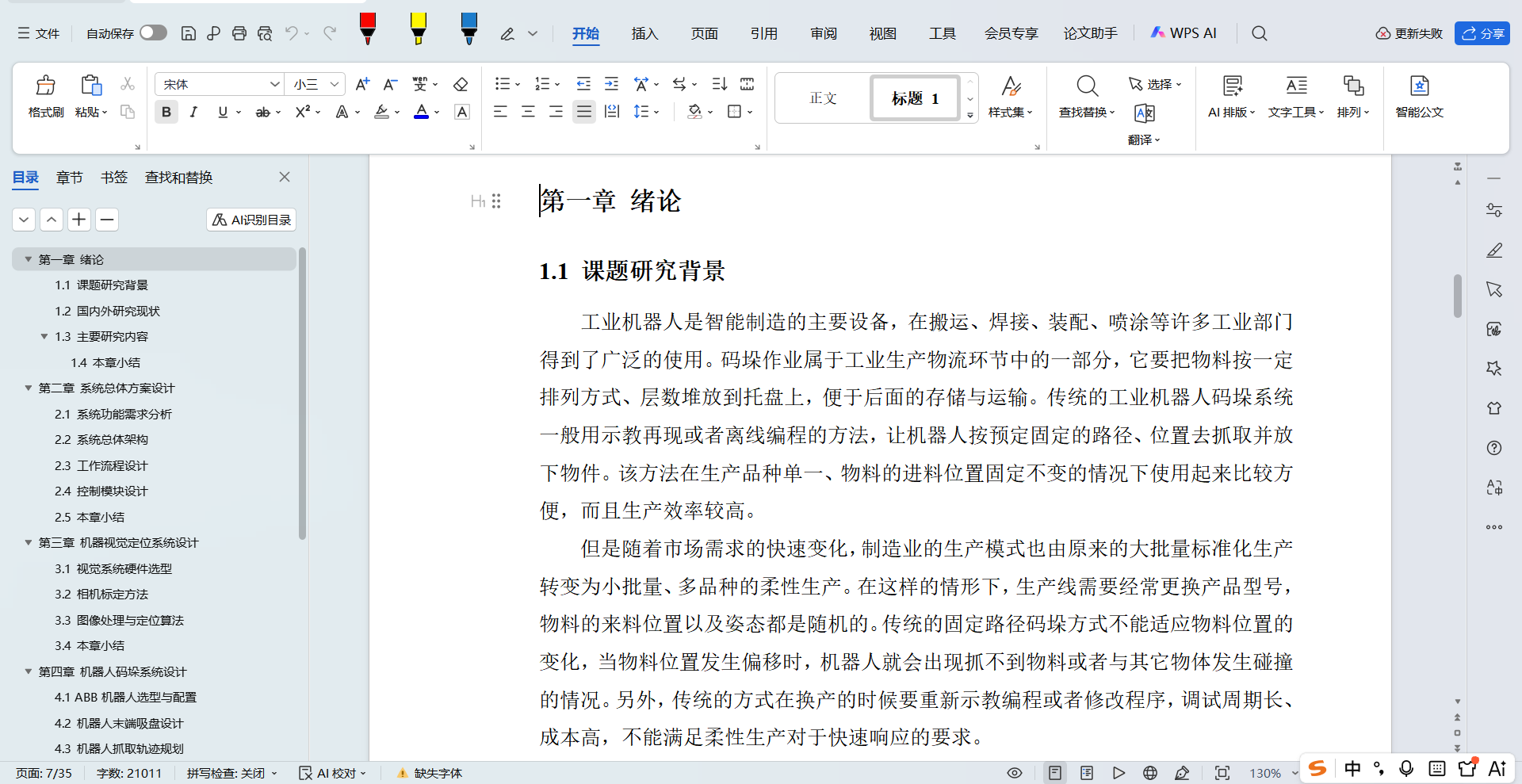Image resolution: width=1522 pixels, height=784 pixels.
Task: Close the navigation pane
Action: 285,177
